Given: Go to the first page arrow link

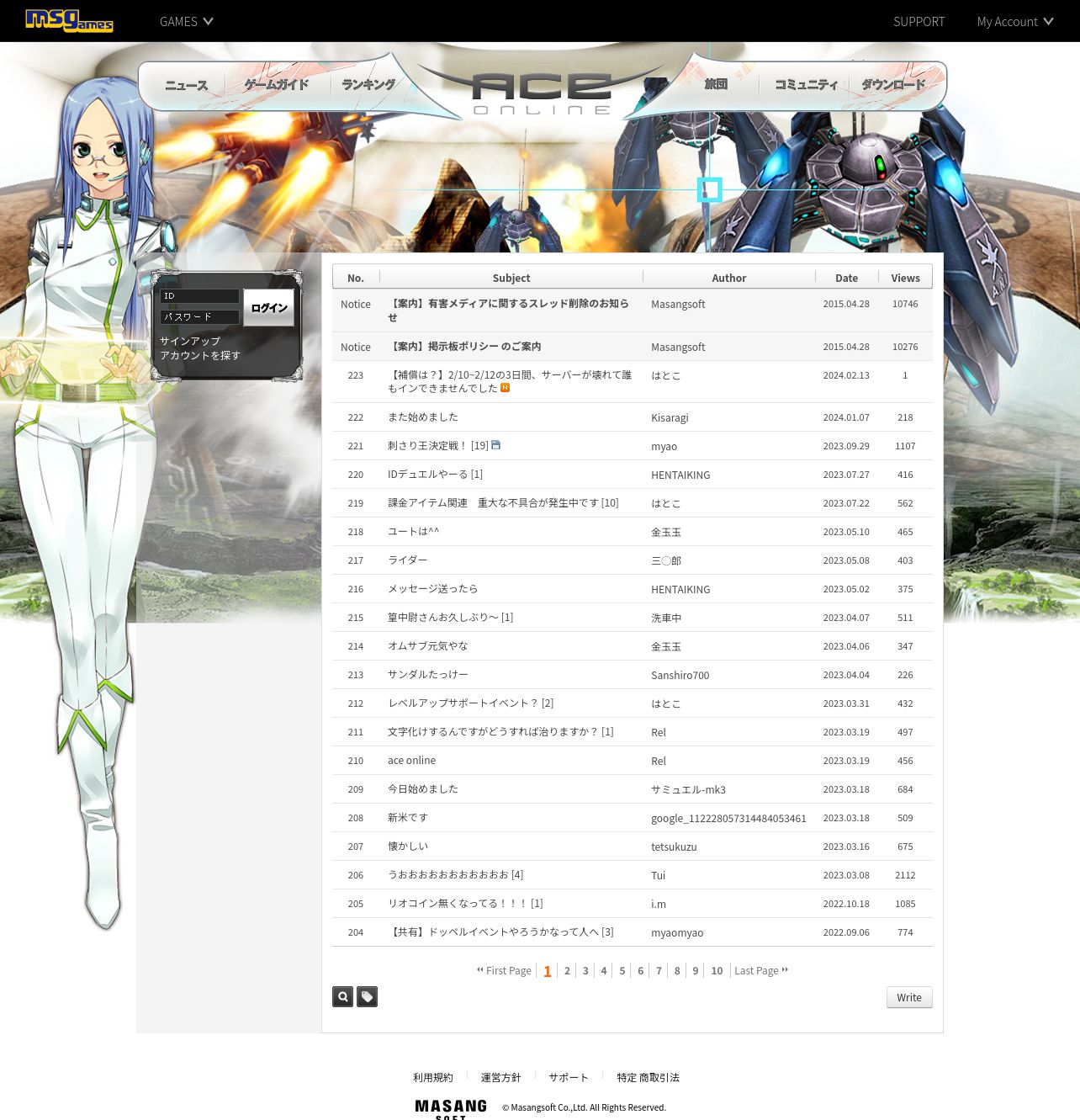Looking at the screenshot, I should [x=504, y=971].
